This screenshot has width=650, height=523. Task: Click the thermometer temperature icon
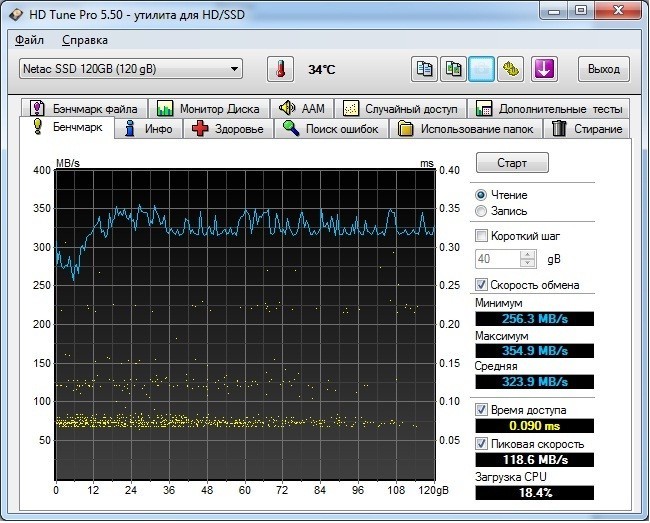(x=280, y=69)
